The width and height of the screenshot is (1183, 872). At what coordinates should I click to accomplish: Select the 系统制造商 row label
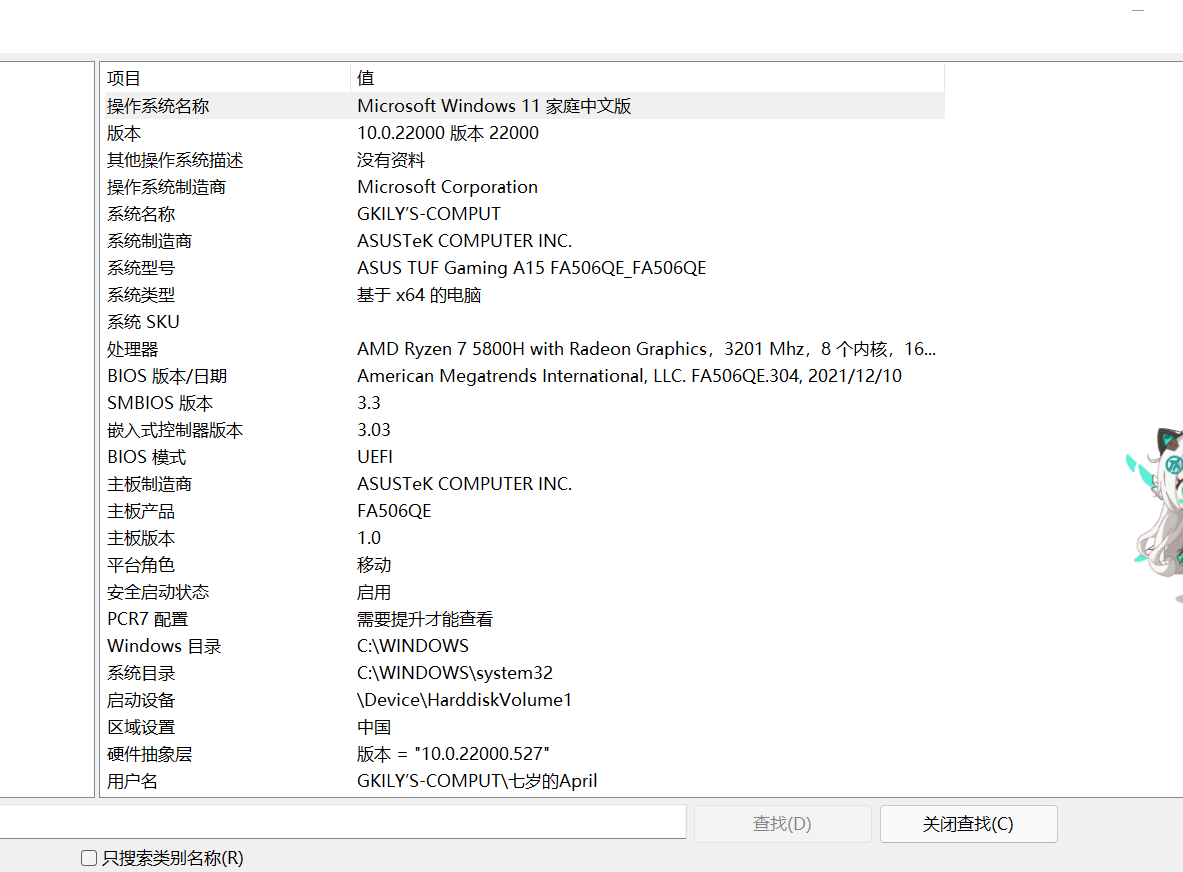point(149,241)
